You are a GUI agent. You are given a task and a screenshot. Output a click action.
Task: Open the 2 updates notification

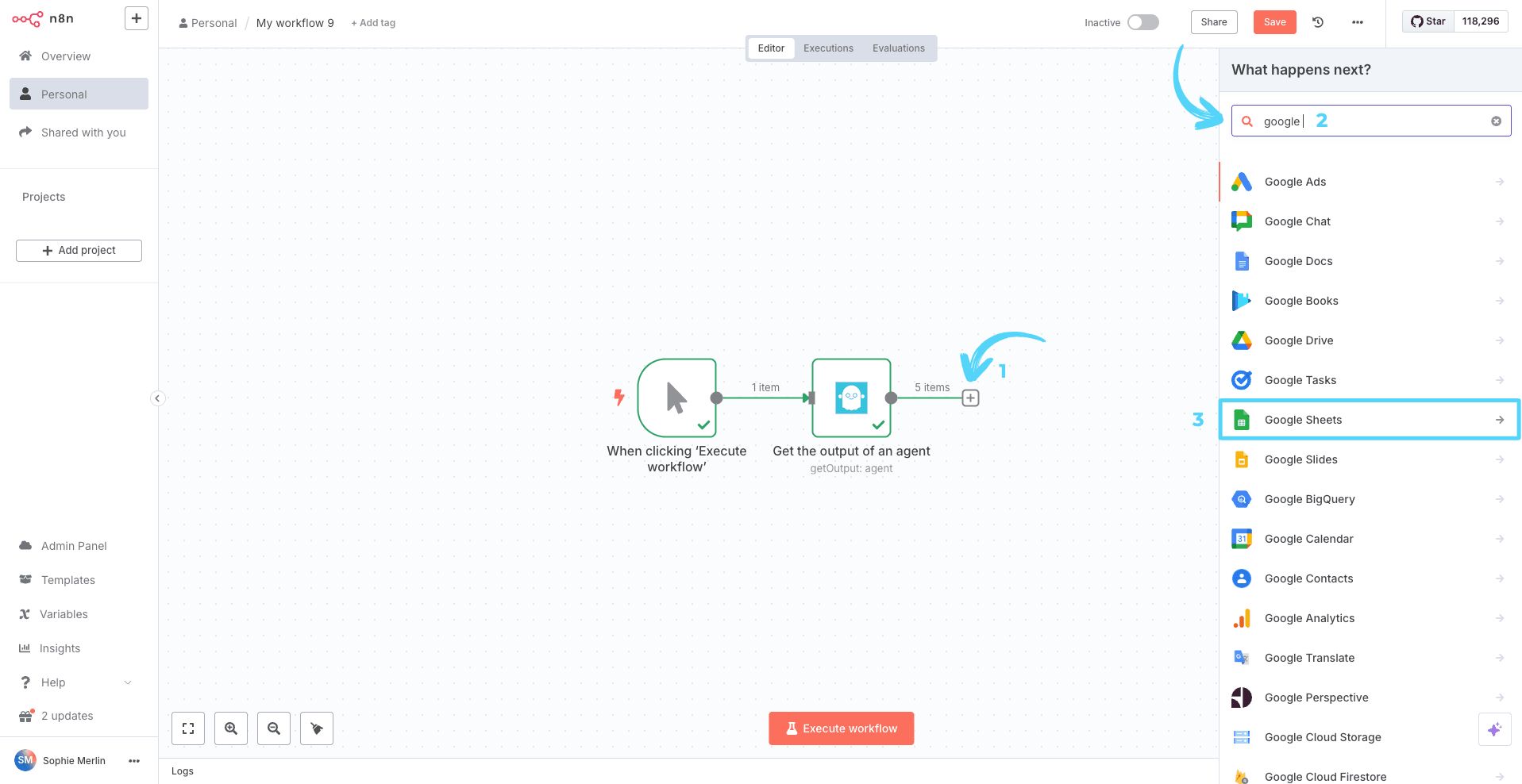(x=67, y=716)
